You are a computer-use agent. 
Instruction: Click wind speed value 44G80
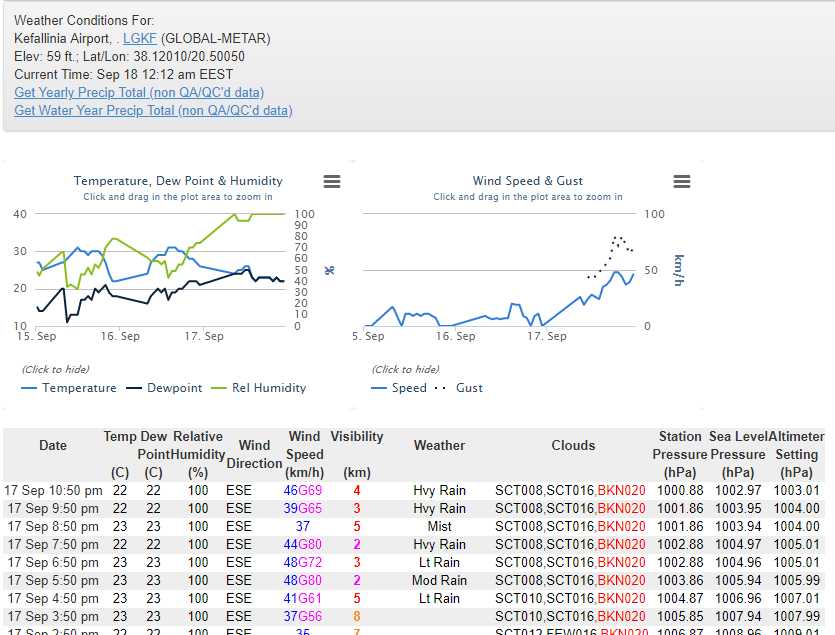tap(302, 544)
